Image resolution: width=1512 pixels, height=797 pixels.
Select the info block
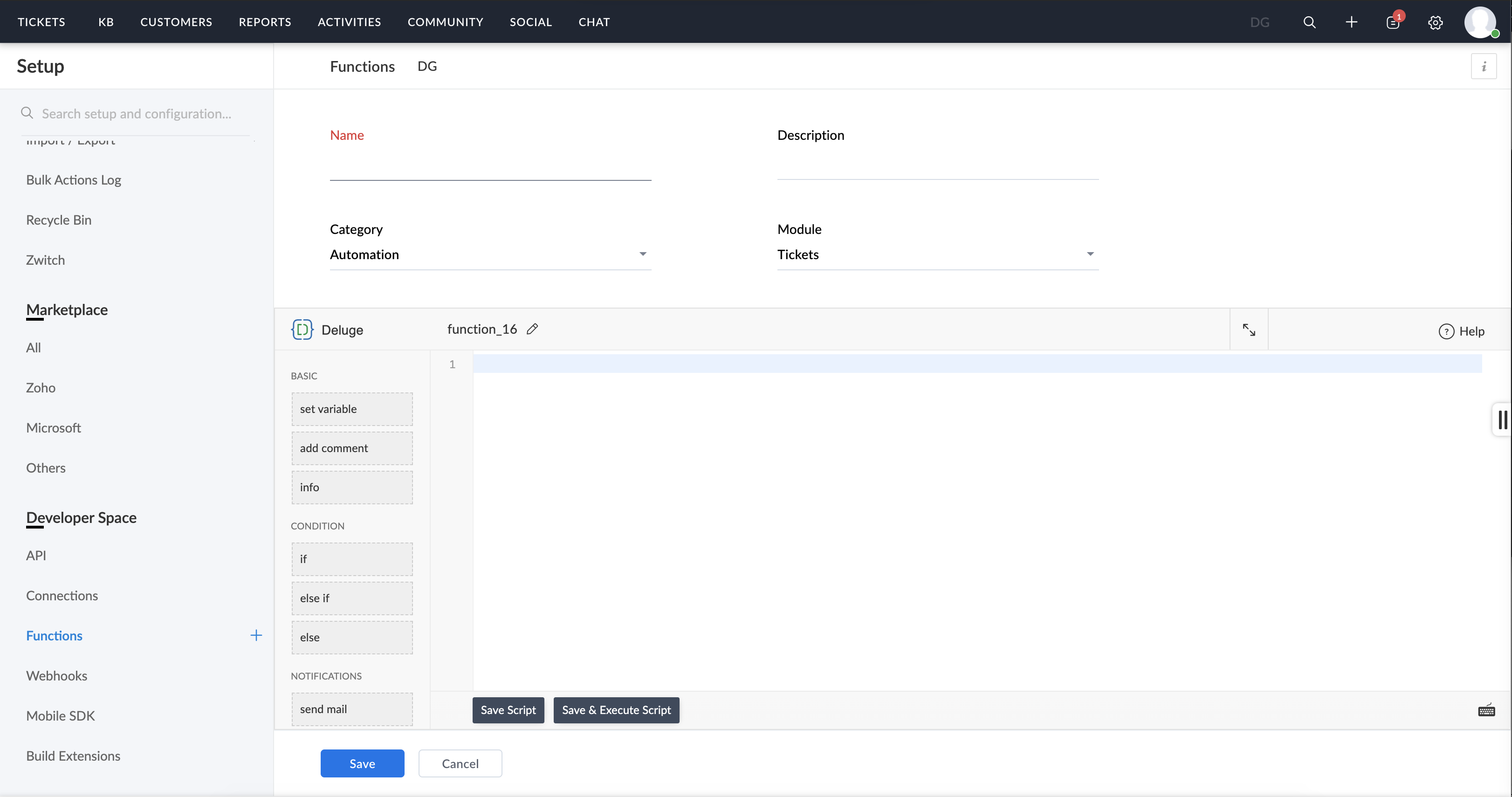352,487
